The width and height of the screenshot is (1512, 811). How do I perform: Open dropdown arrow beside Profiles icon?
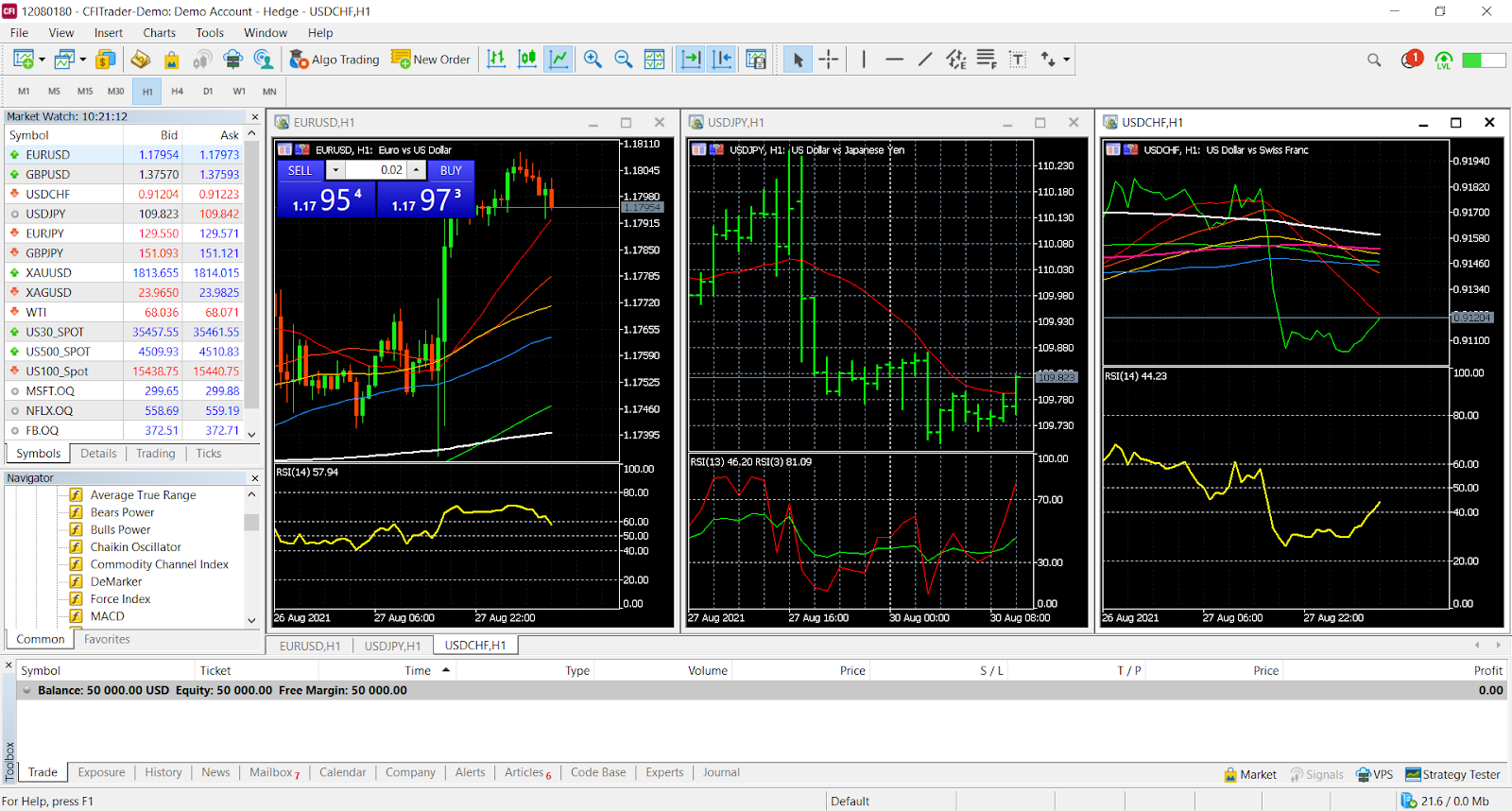tap(83, 60)
